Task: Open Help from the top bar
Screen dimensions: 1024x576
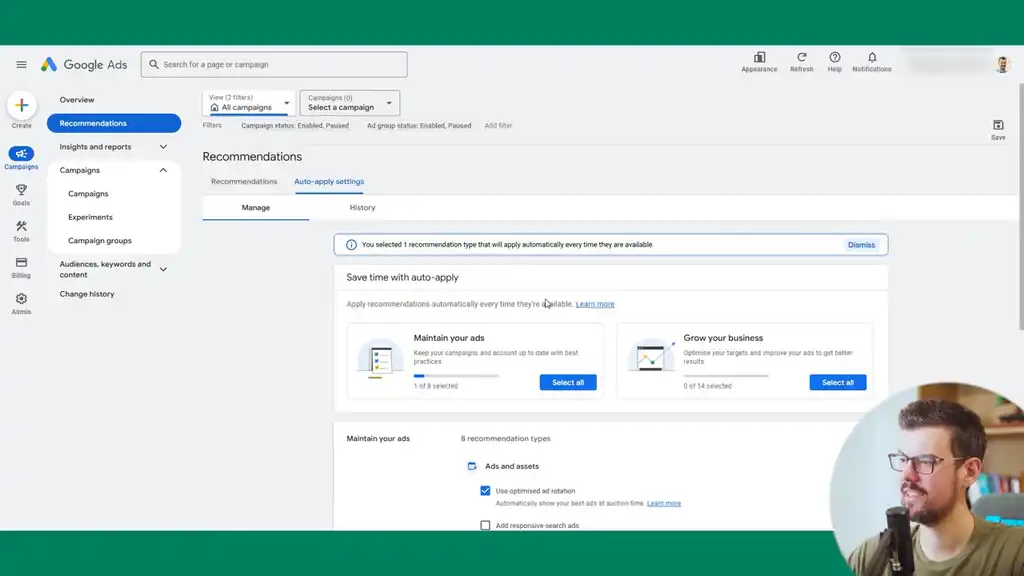Action: [835, 59]
